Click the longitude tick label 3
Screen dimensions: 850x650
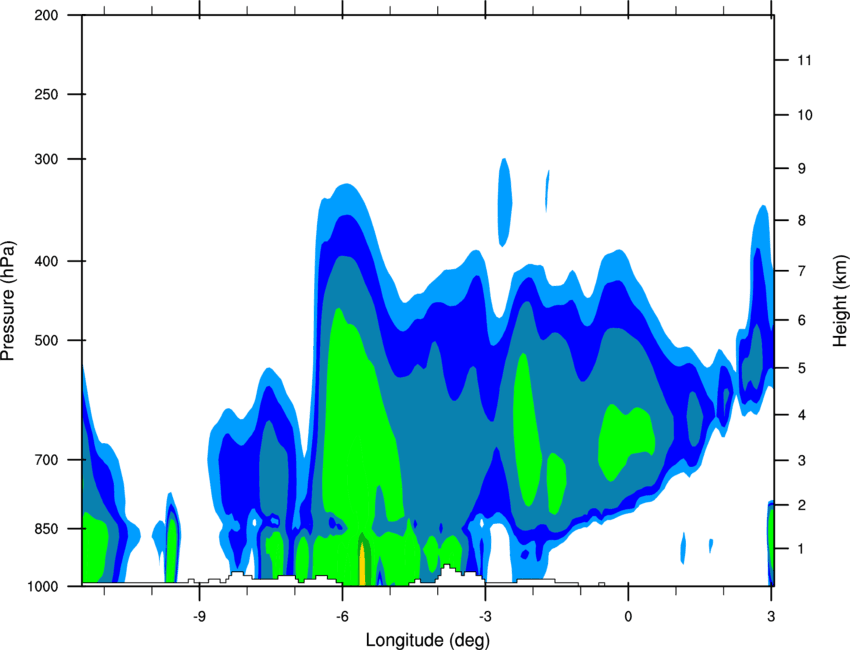tap(771, 616)
